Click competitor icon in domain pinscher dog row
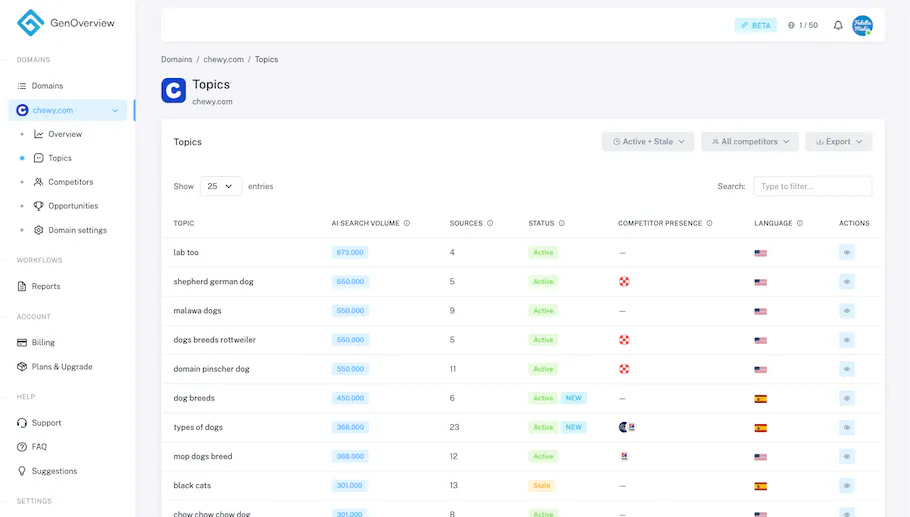This screenshot has height=517, width=910. (624, 369)
